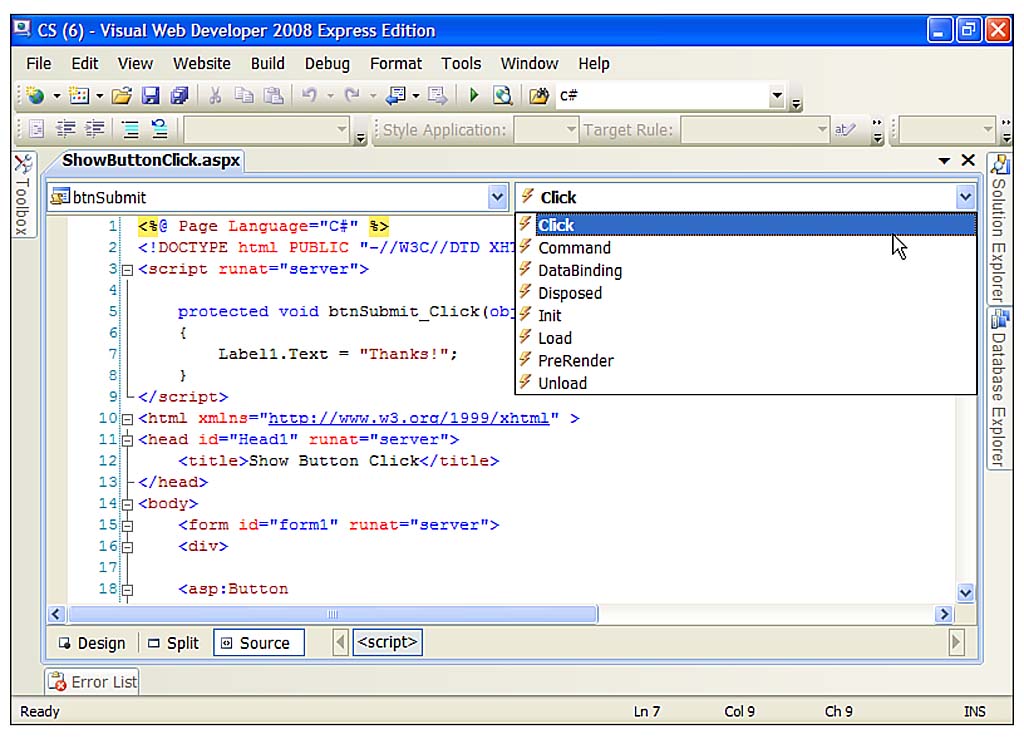Open the File menu
1024x739 pixels.
click(39, 63)
